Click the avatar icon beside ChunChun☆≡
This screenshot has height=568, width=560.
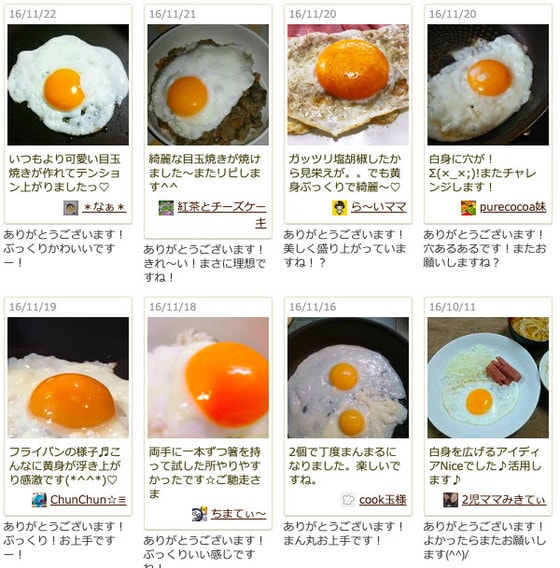[39, 500]
